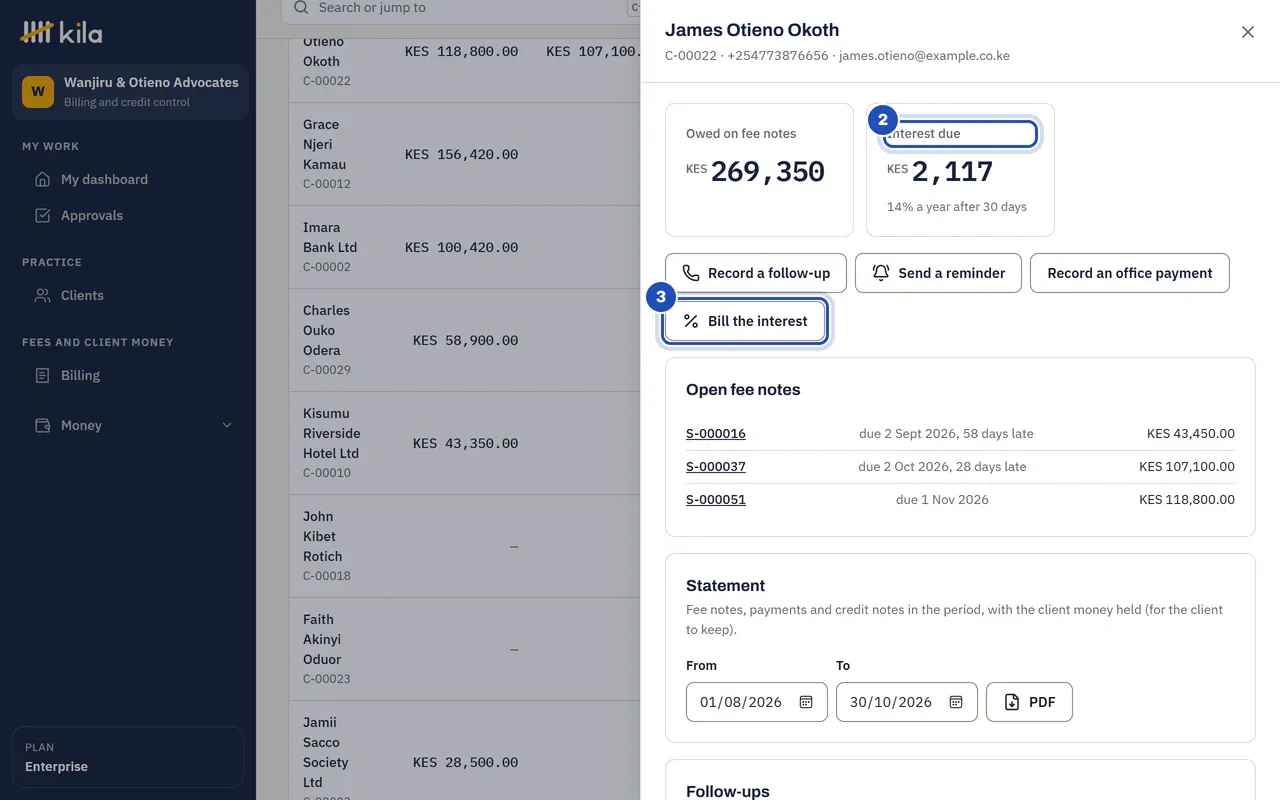Image resolution: width=1280 pixels, height=800 pixels.
Task: Click the W firm avatar badge
Action: point(38,92)
